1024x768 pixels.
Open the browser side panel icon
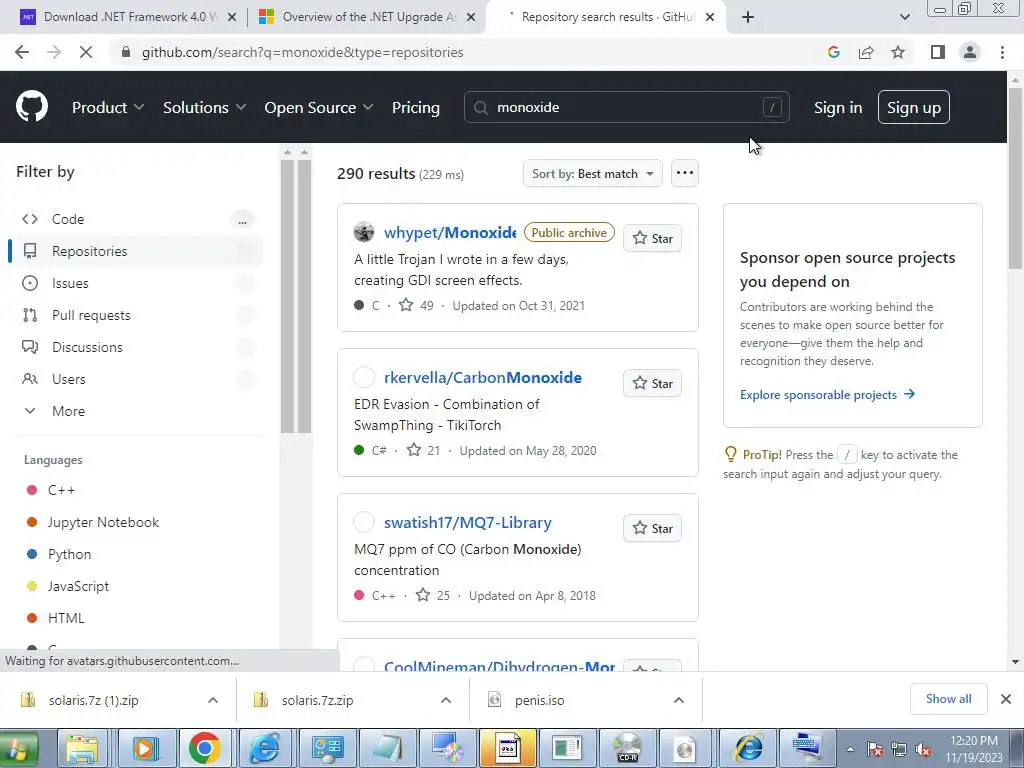938,52
